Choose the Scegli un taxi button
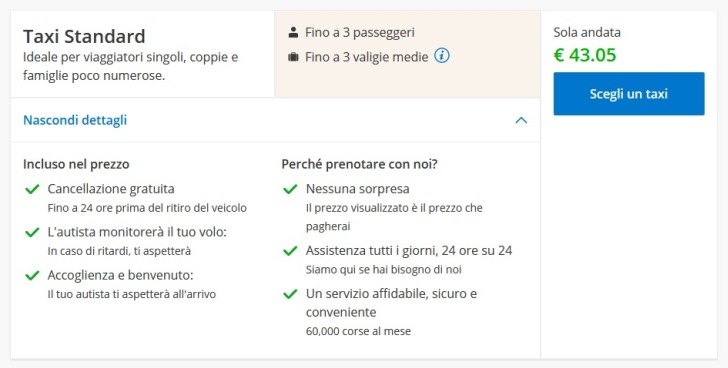Image resolution: width=728 pixels, height=368 pixels. [629, 94]
